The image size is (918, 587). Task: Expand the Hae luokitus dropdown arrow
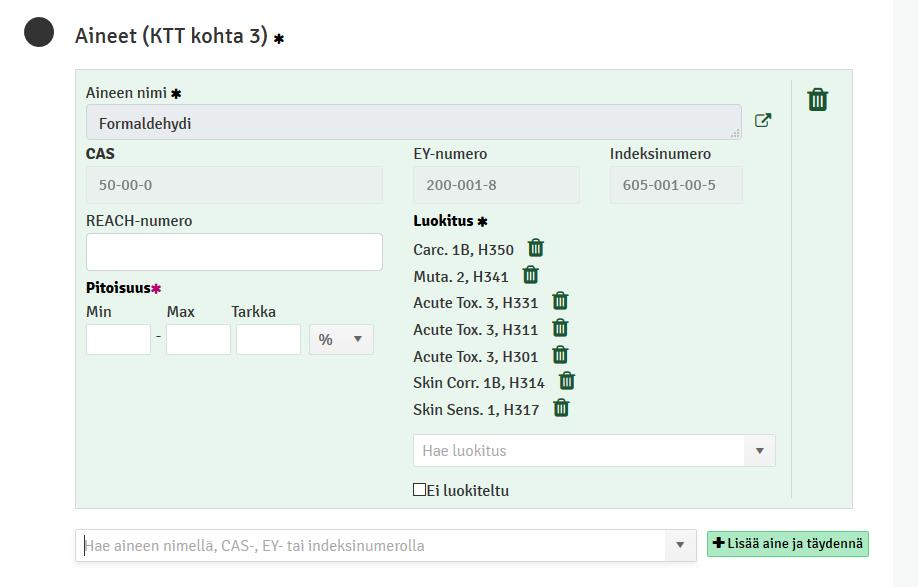coord(759,451)
